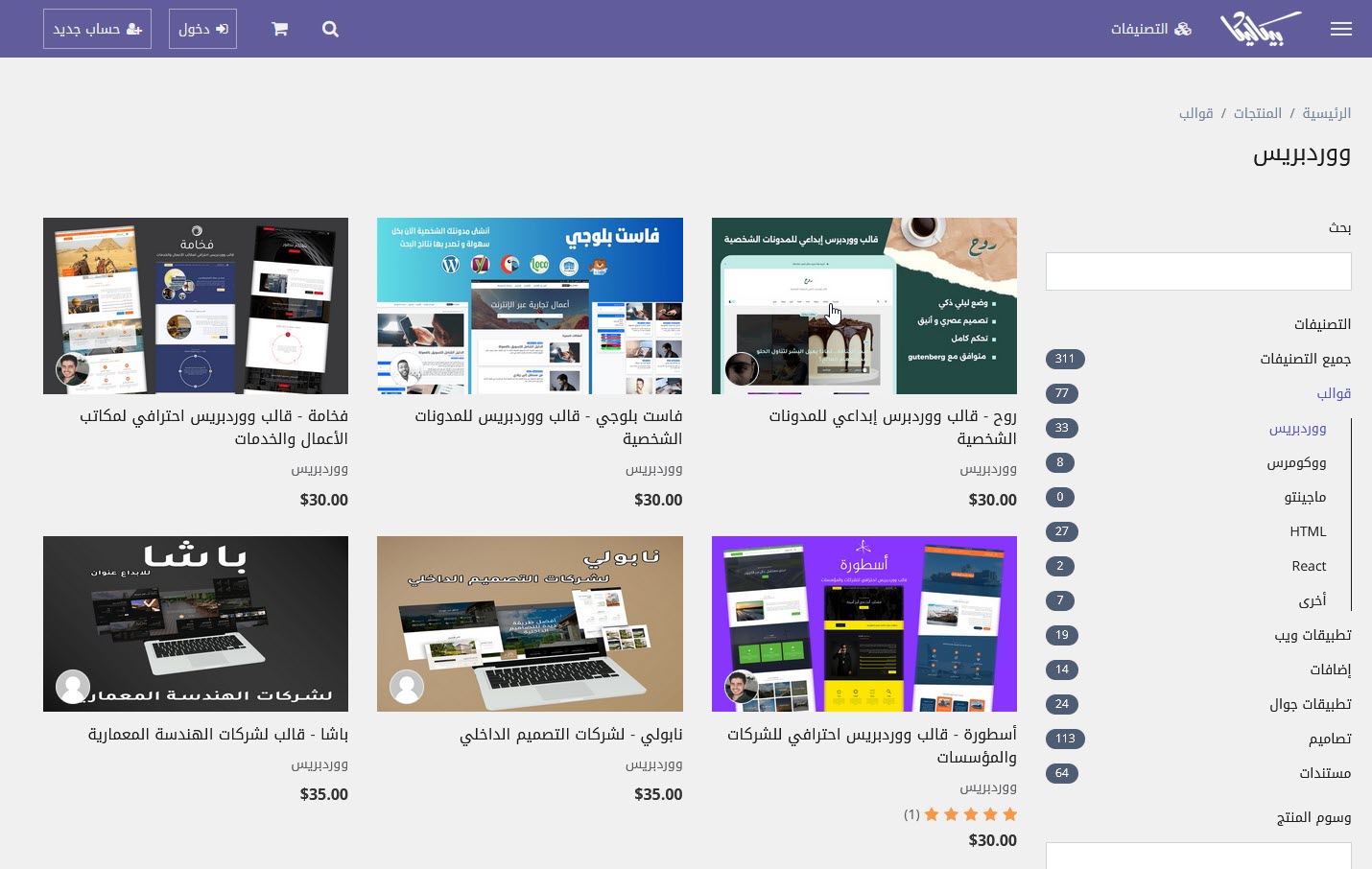Click the الرئيسية breadcrumb link
1372x869 pixels.
[x=1326, y=113]
